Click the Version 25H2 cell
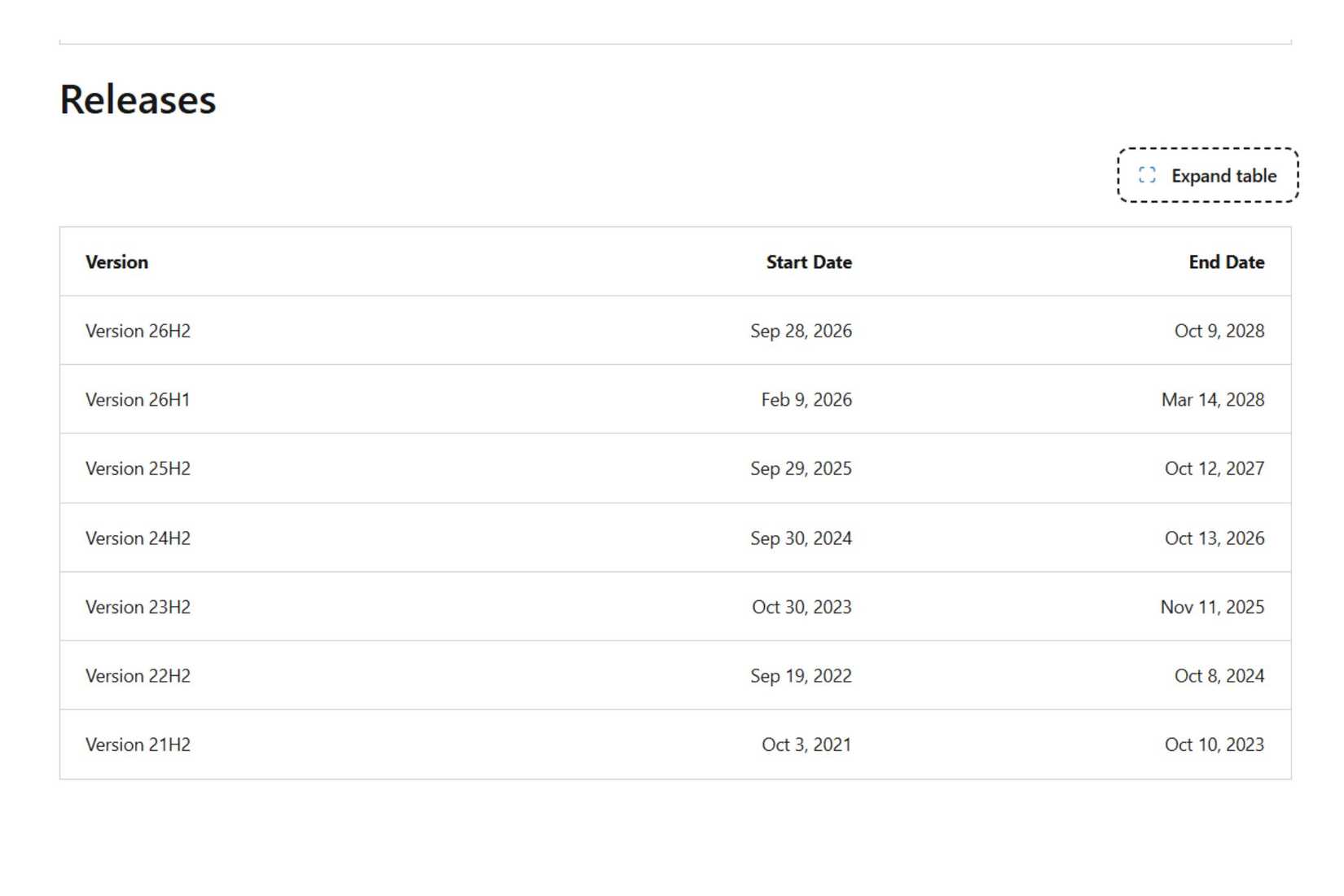 pos(138,468)
